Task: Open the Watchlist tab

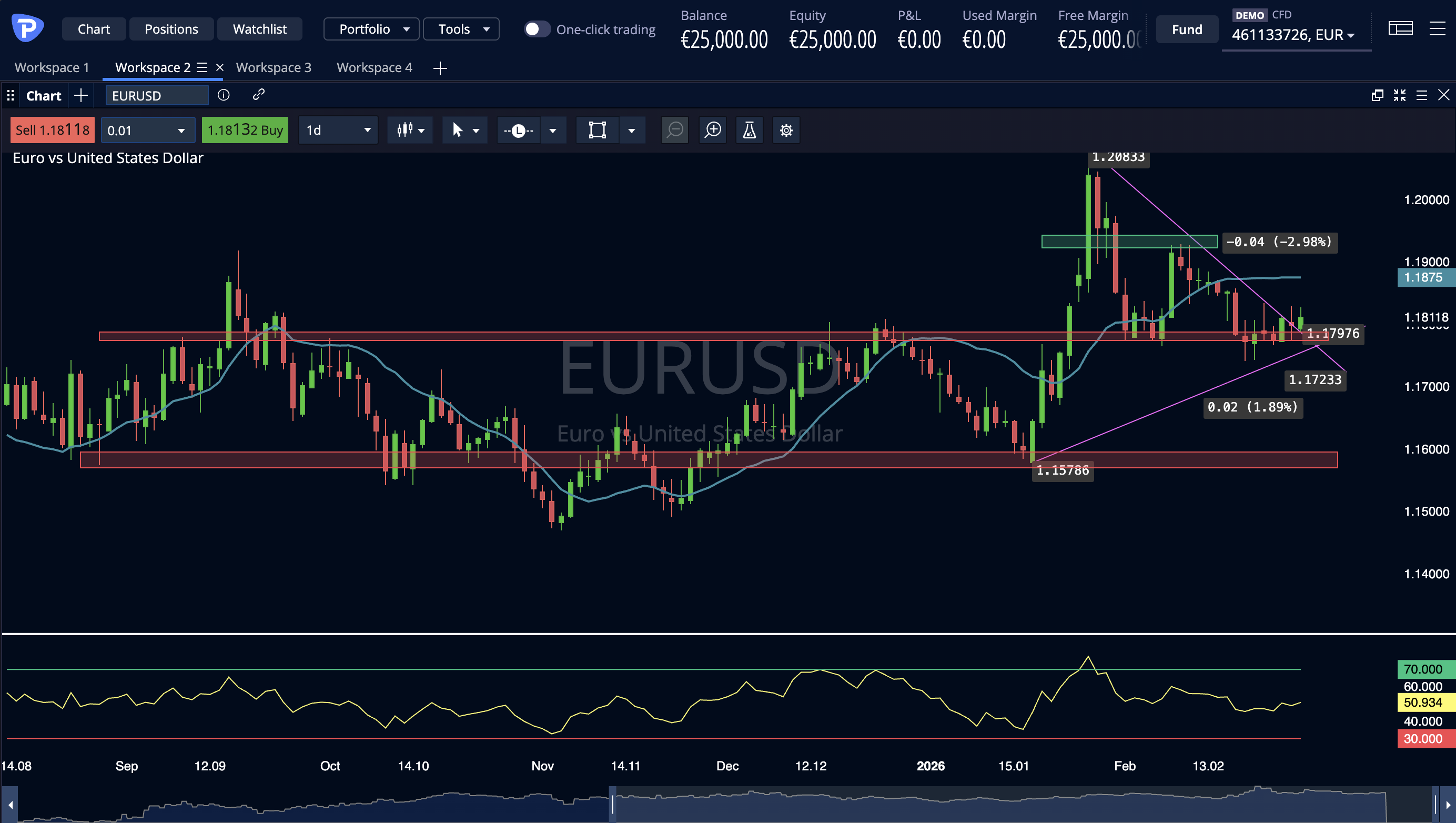Action: [x=259, y=29]
